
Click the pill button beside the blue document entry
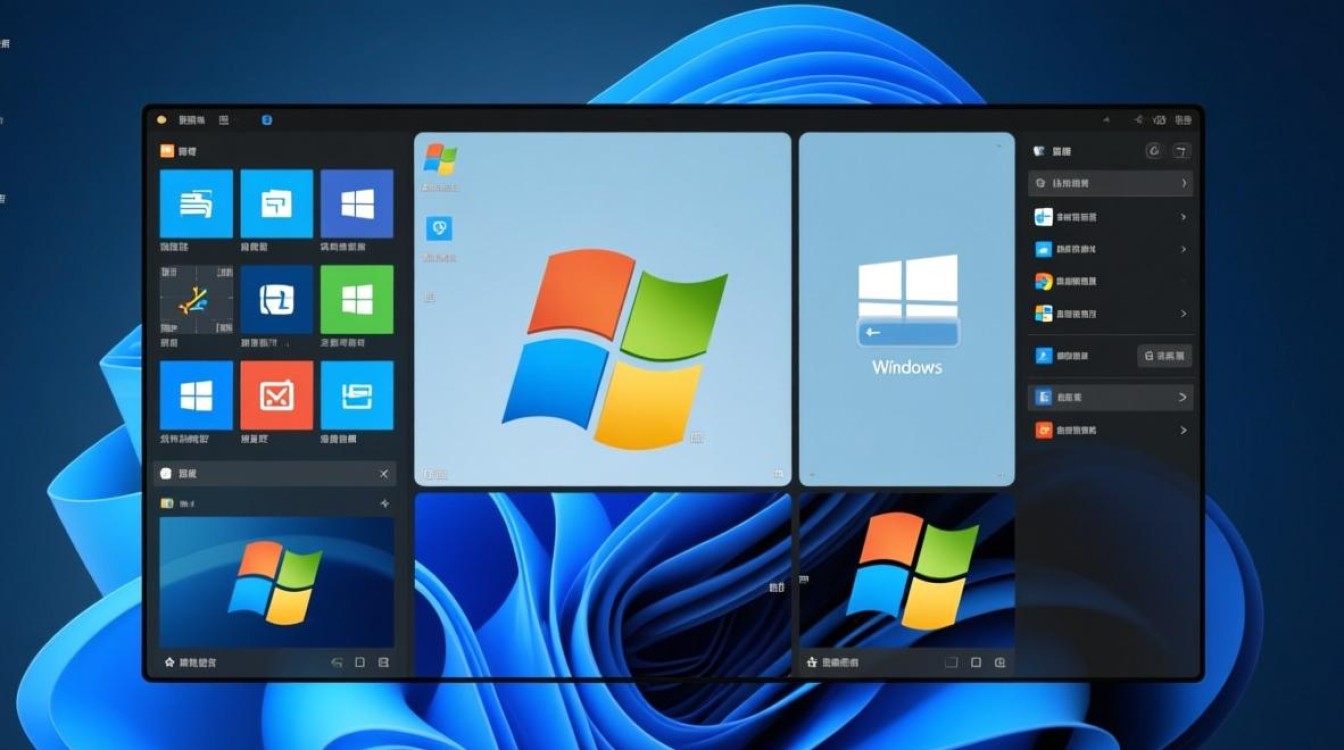tap(1164, 356)
